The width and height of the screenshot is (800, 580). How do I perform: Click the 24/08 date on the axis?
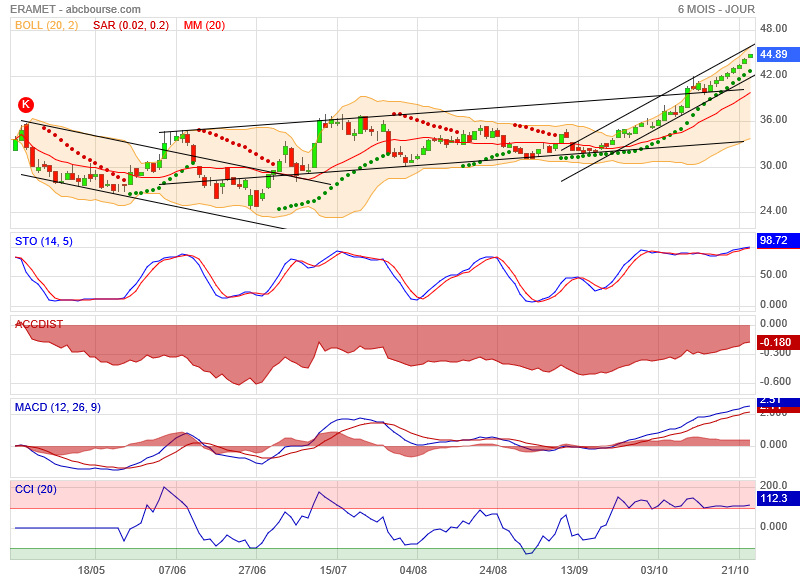493,570
